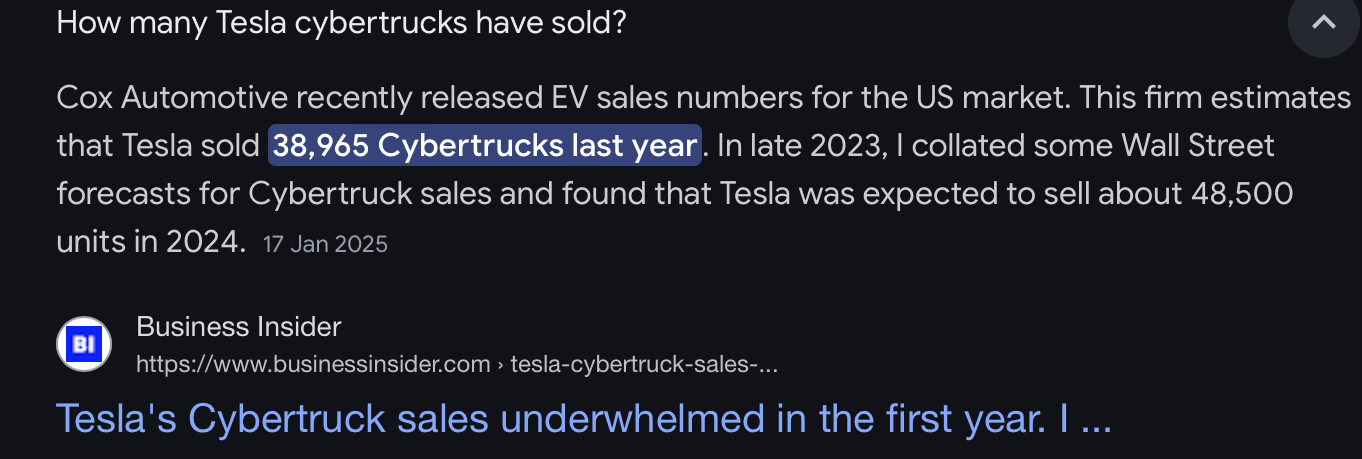Image resolution: width=1362 pixels, height=459 pixels.
Task: Open the 'Tesla's Cybertruck sales underwhelmed' link
Action: tap(583, 419)
